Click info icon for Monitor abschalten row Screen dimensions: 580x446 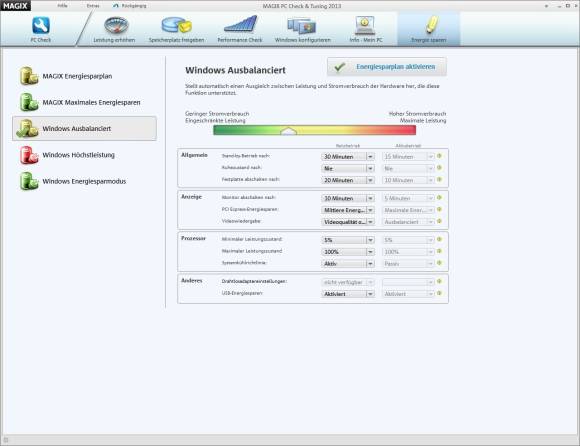coord(439,198)
